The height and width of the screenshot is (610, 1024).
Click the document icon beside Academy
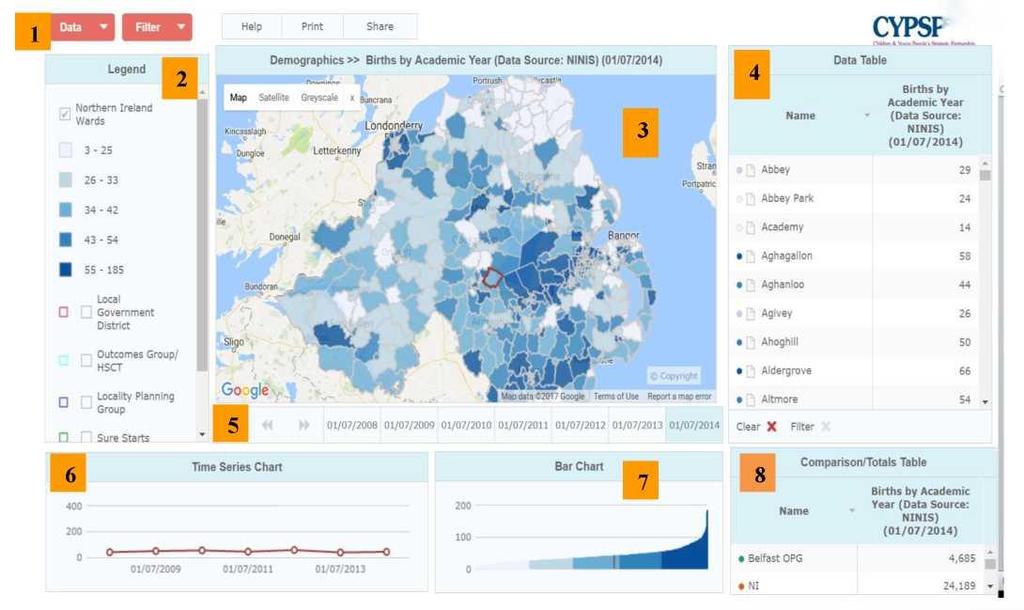(750, 227)
